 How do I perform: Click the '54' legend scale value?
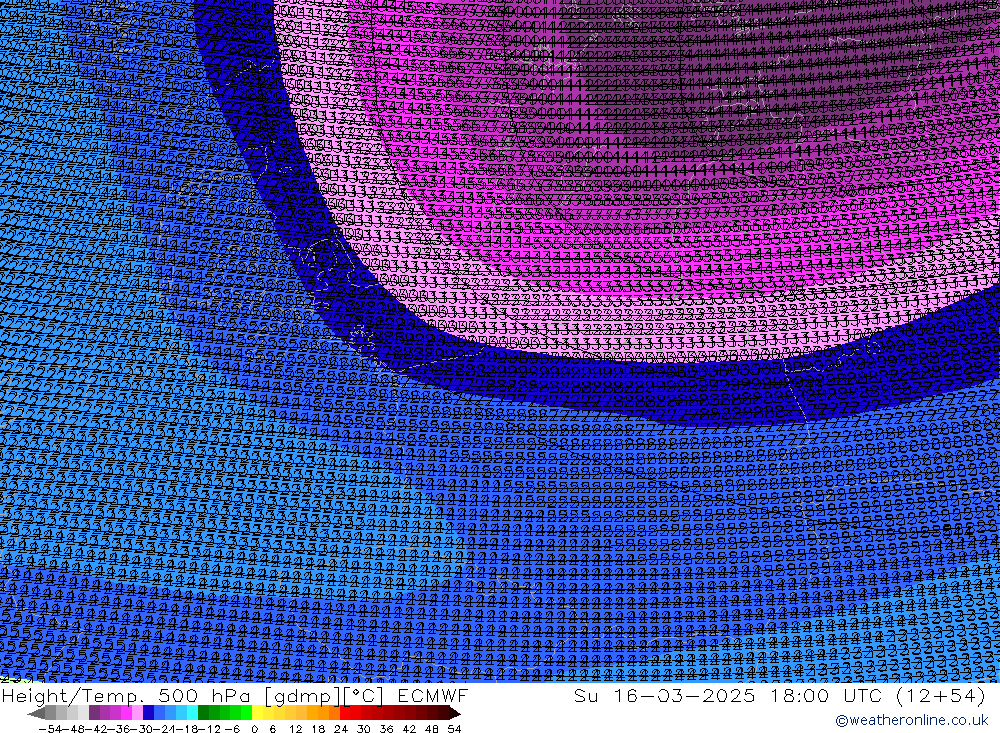tap(454, 729)
